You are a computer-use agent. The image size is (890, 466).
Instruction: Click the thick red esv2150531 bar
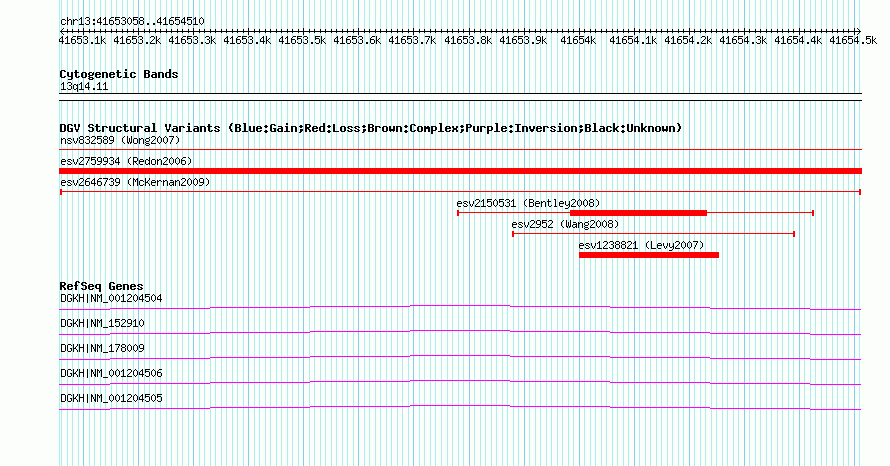point(639,213)
